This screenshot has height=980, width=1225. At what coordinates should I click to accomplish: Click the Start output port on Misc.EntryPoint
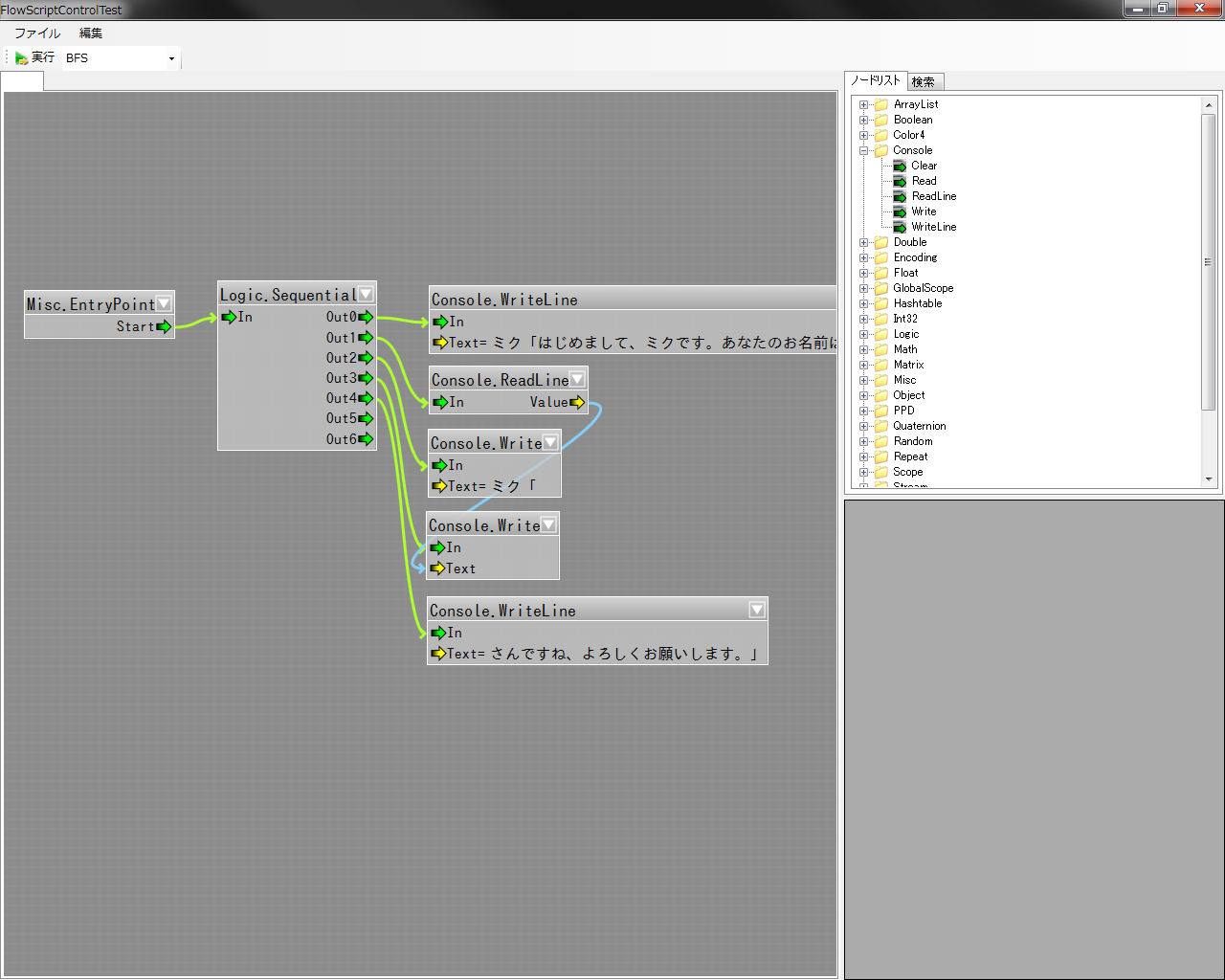(164, 327)
